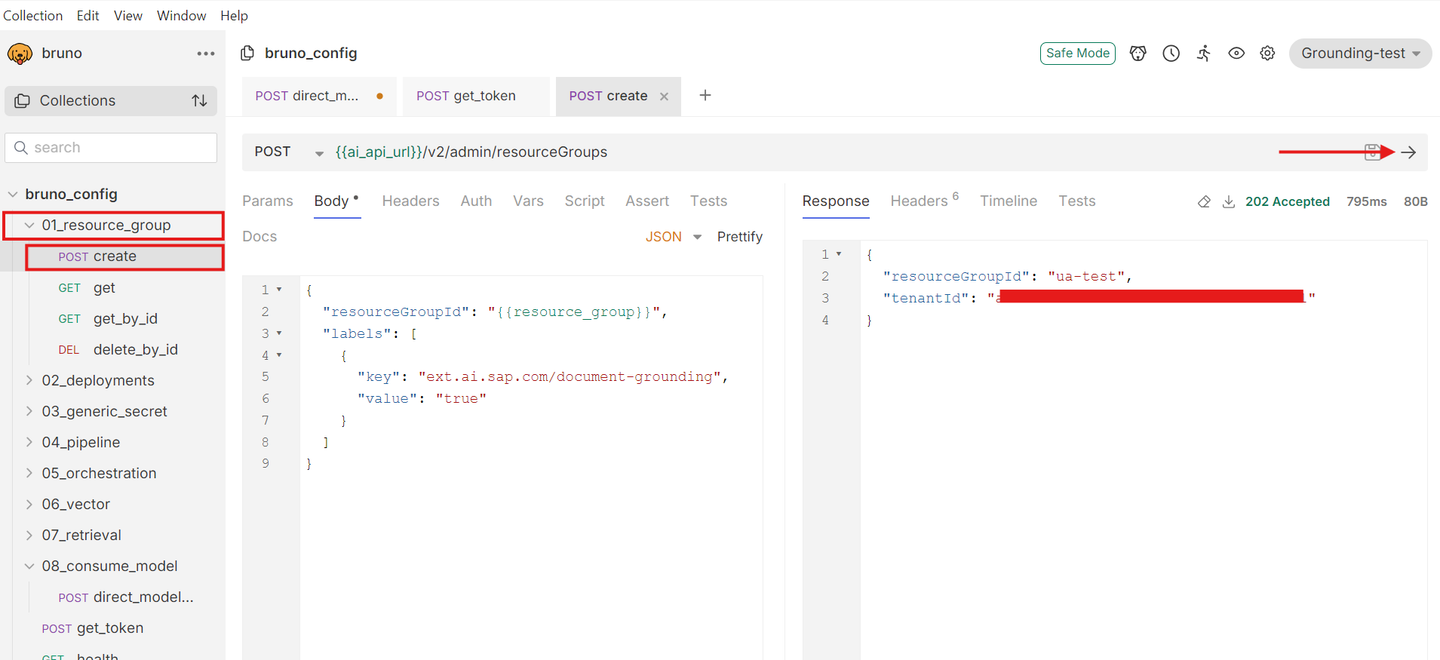The height and width of the screenshot is (660, 1440).
Task: Expand the 02_deployments folder
Action: pyautogui.click(x=30, y=381)
